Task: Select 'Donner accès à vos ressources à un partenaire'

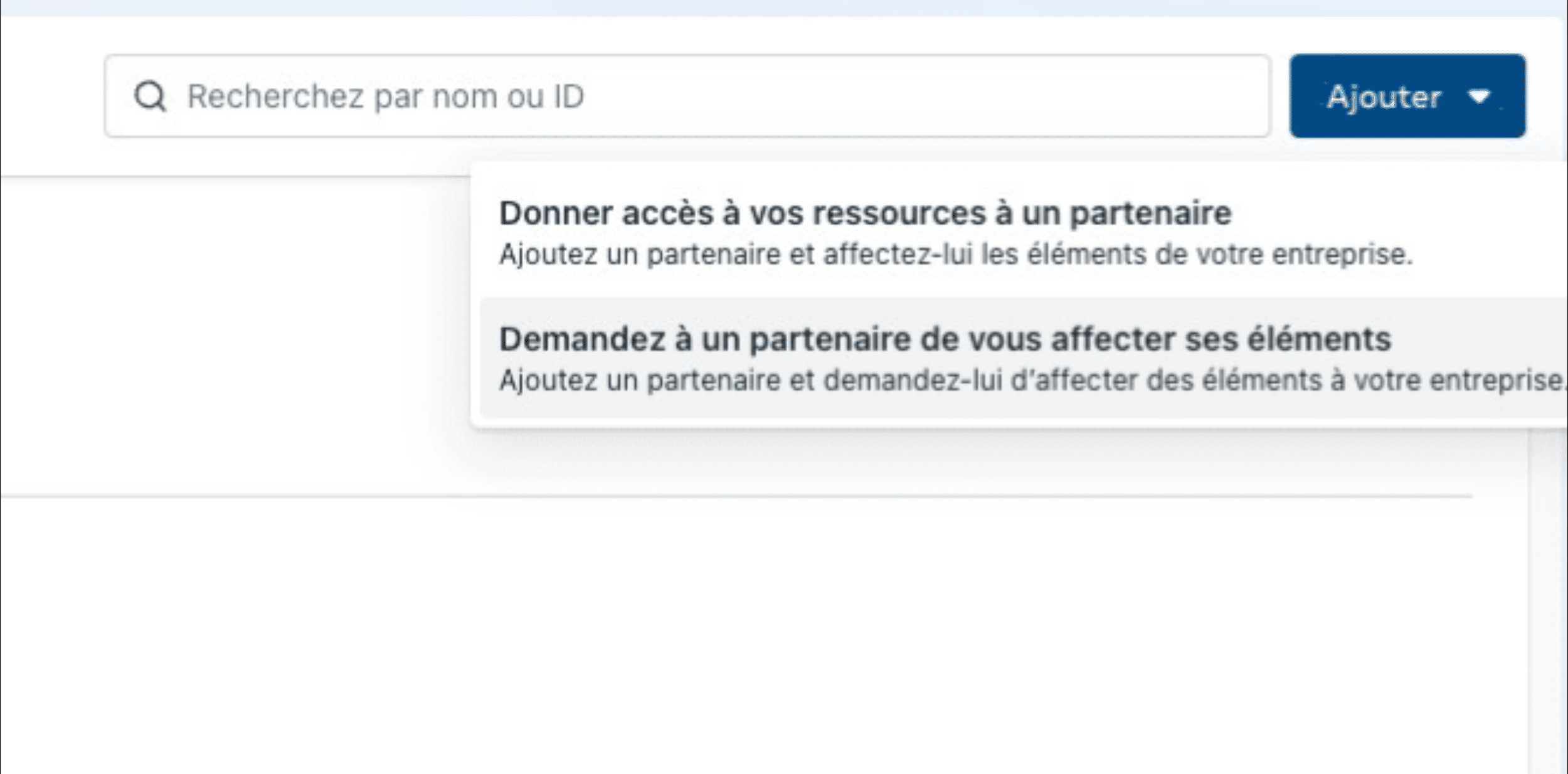Action: pos(865,213)
